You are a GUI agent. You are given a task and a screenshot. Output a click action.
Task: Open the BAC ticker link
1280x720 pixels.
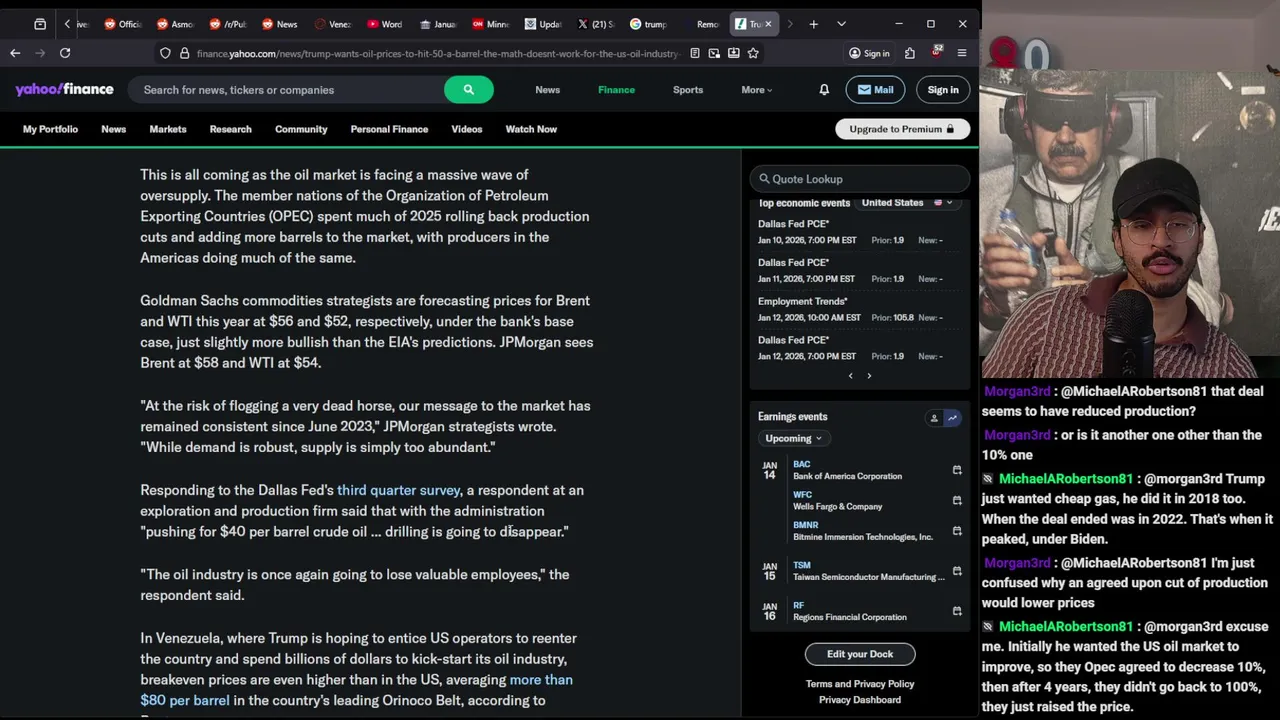[802, 464]
